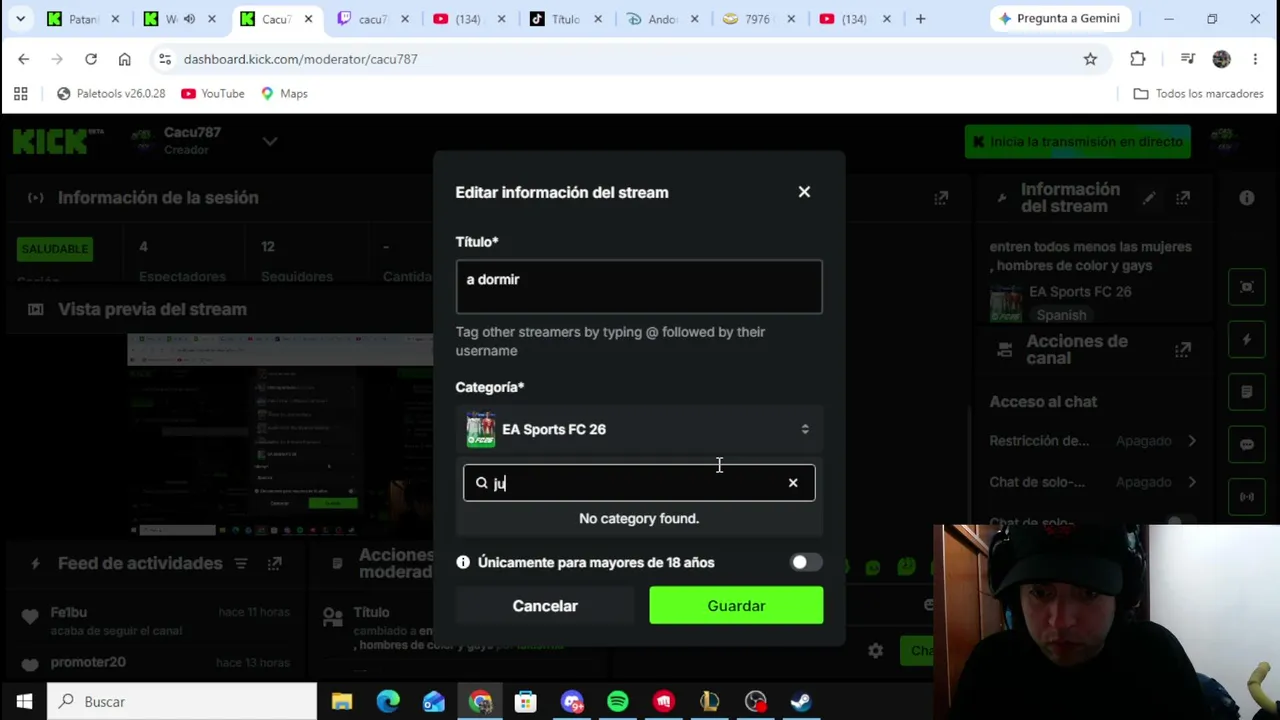1280x720 pixels.
Task: Open Steam from the taskbar
Action: pyautogui.click(x=801, y=702)
